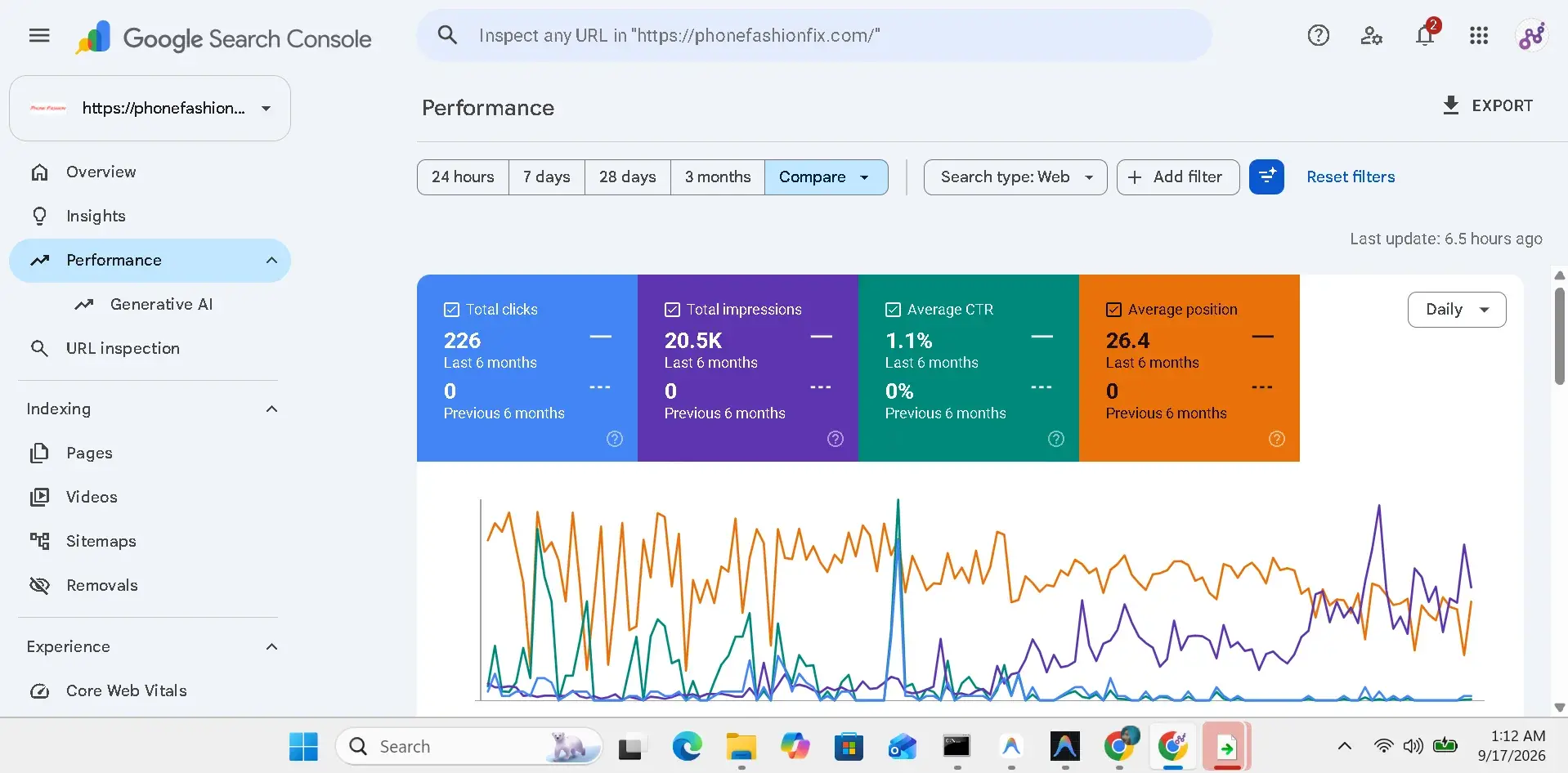1568x773 pixels.
Task: Toggle the Total impressions checkbox
Action: click(672, 310)
